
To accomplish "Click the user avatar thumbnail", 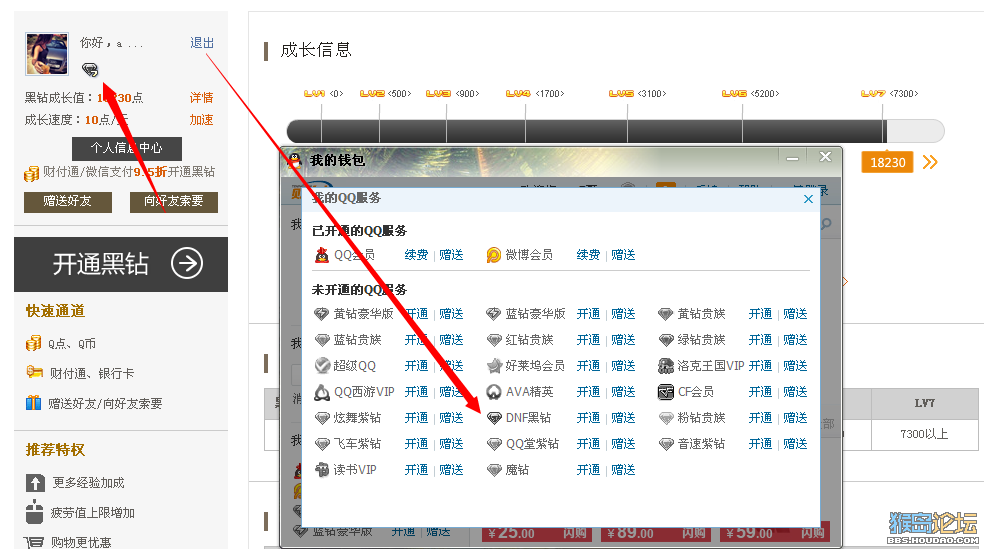I will [47, 54].
